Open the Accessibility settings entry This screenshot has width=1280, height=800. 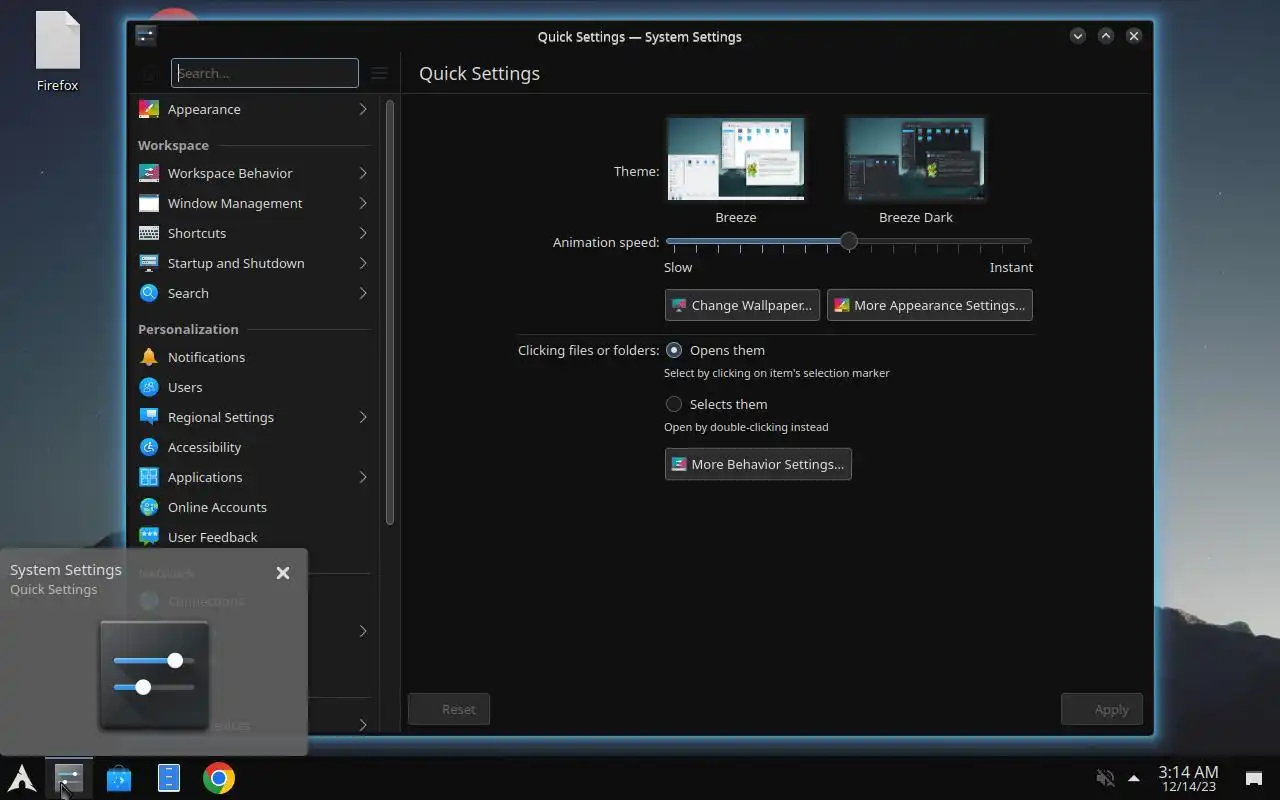pyautogui.click(x=254, y=447)
